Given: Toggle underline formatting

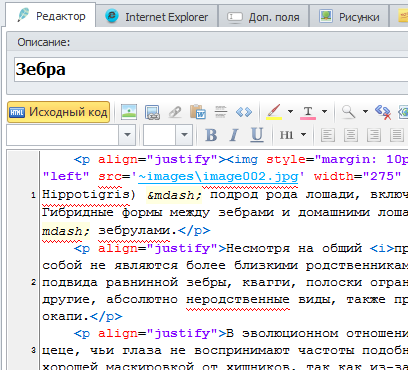Looking at the screenshot, I should point(257,135).
